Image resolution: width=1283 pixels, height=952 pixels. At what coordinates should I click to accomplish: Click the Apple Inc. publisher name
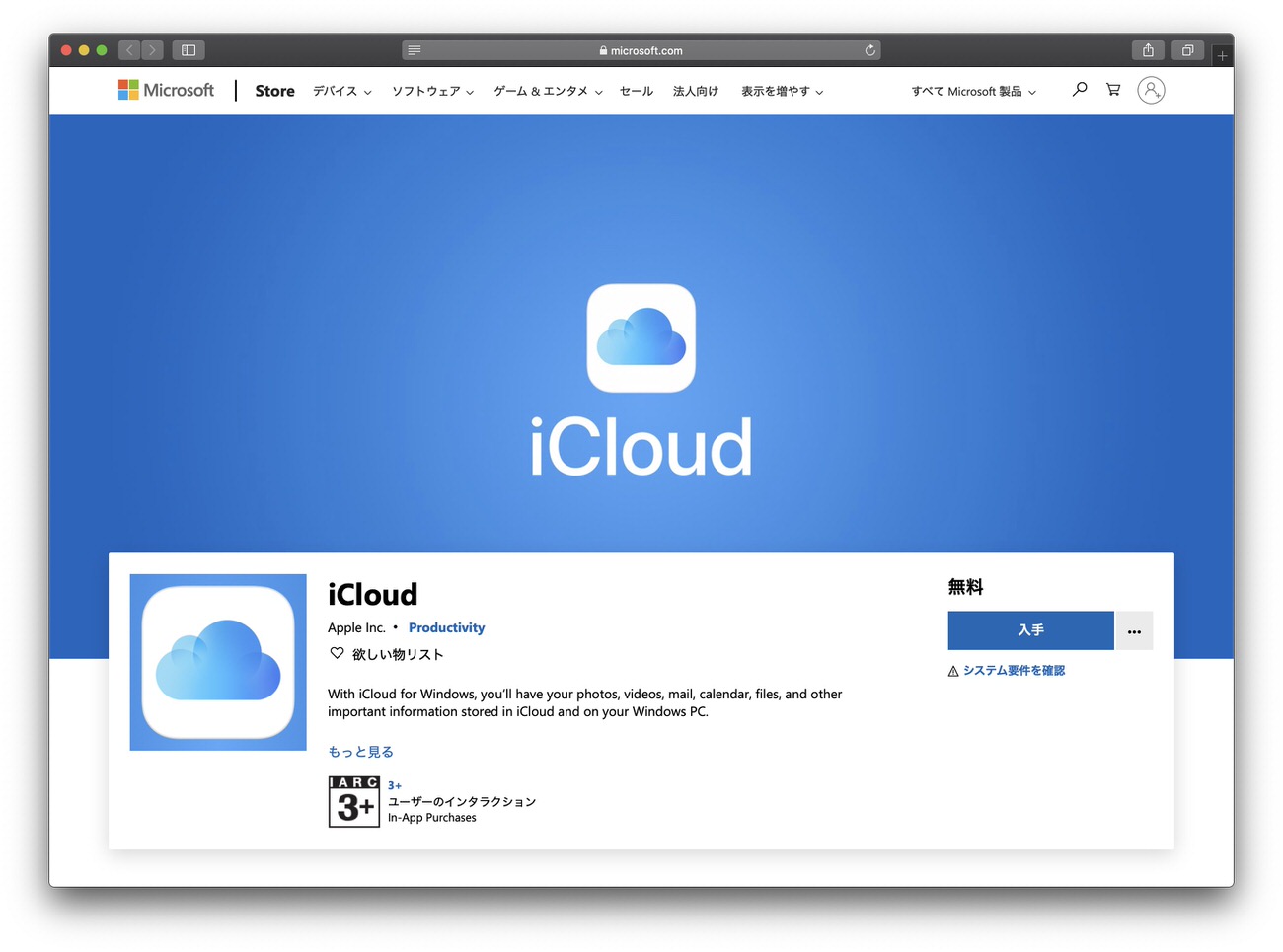pyautogui.click(x=356, y=627)
